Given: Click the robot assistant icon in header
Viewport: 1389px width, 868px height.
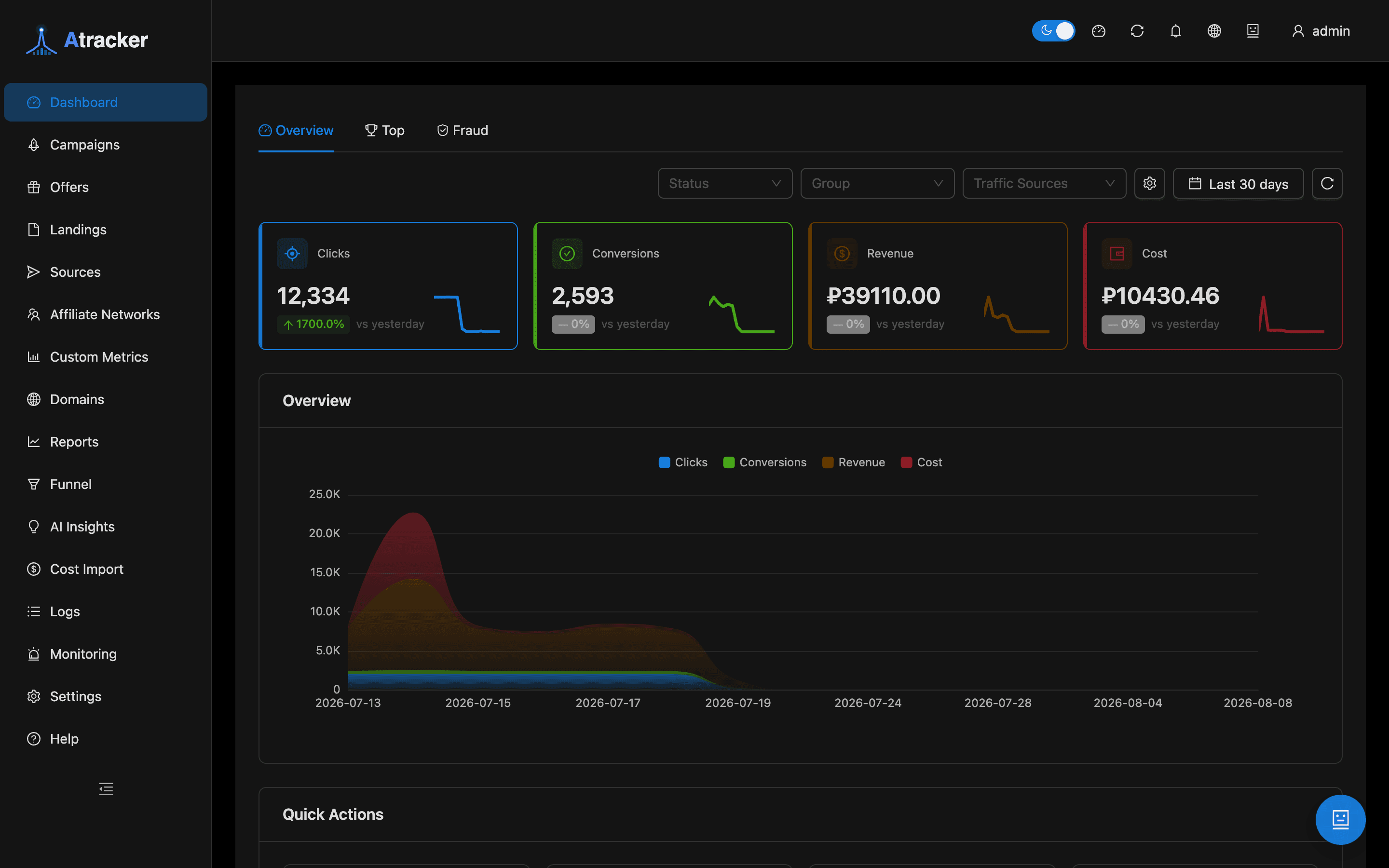Looking at the screenshot, I should point(1253,31).
